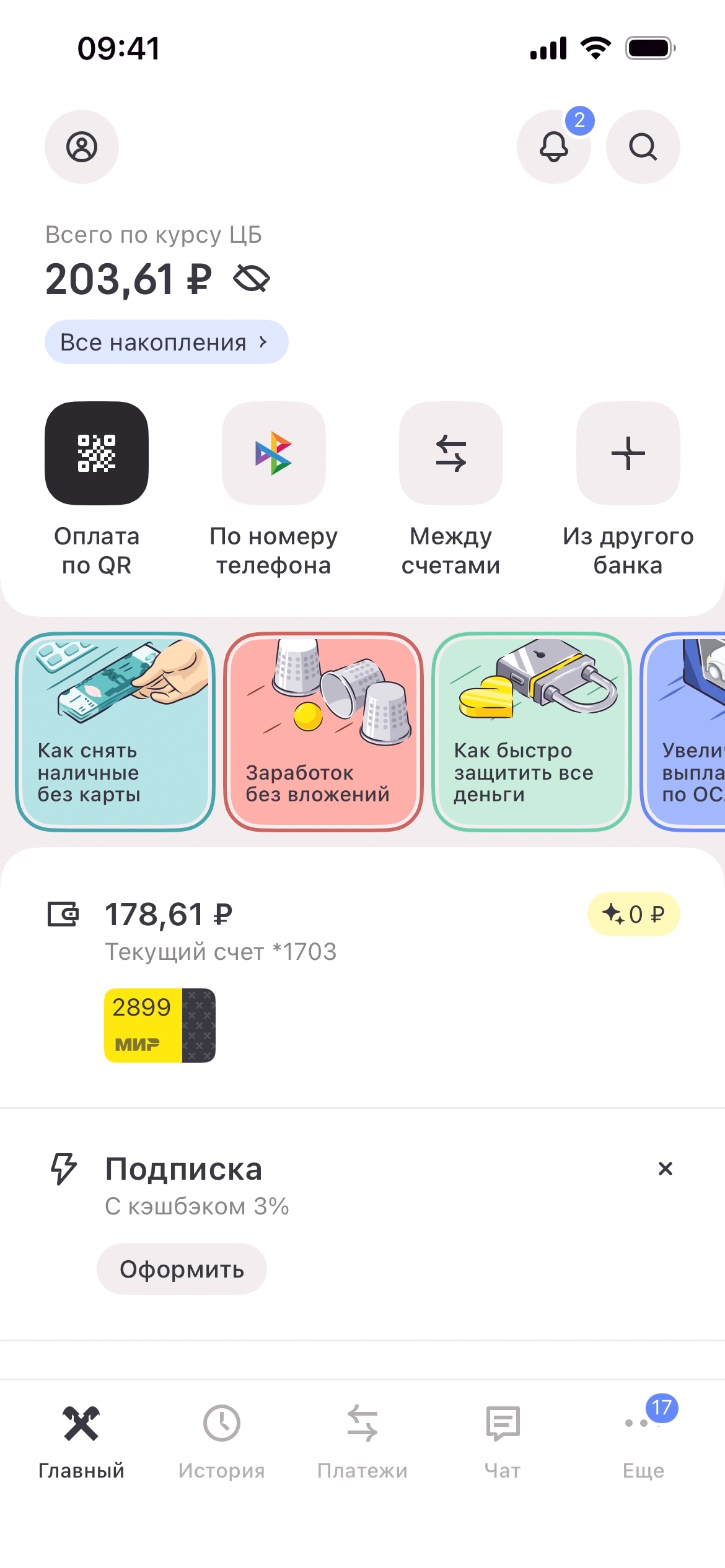725x1568 pixels.
Task: Open the user profile icon
Action: pyautogui.click(x=81, y=147)
